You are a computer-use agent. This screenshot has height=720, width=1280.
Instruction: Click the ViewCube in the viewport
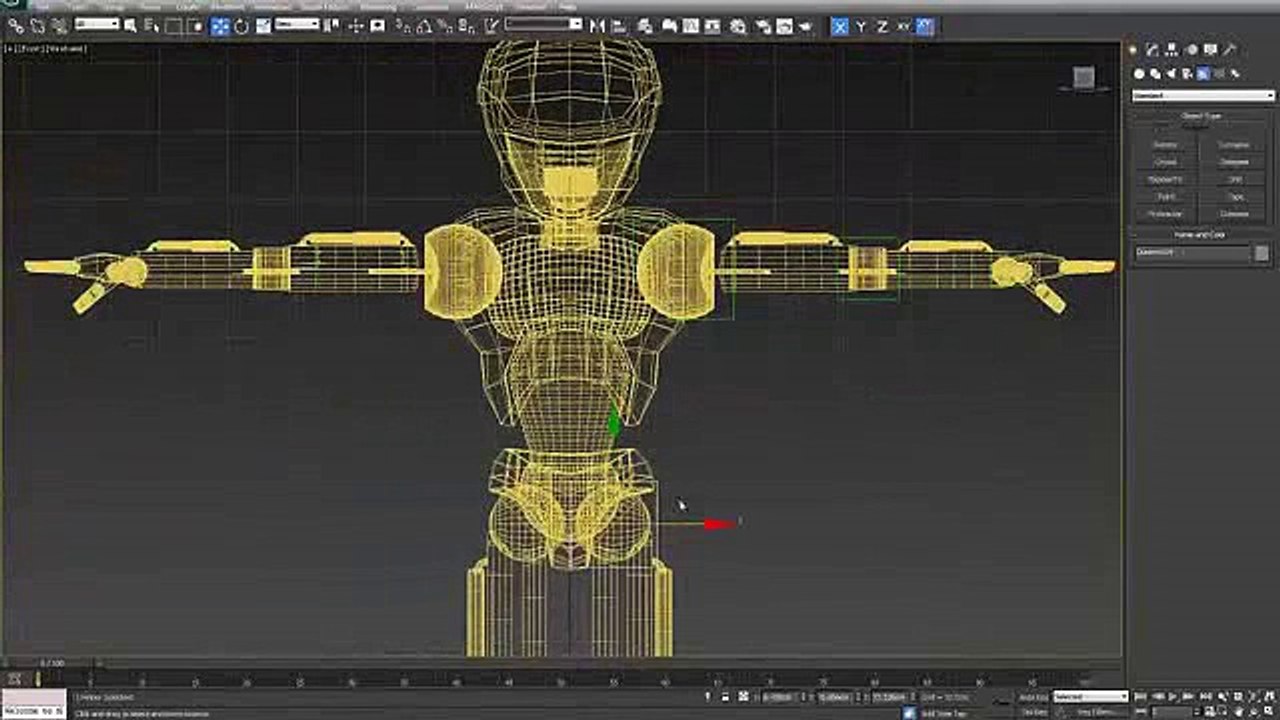(1083, 78)
